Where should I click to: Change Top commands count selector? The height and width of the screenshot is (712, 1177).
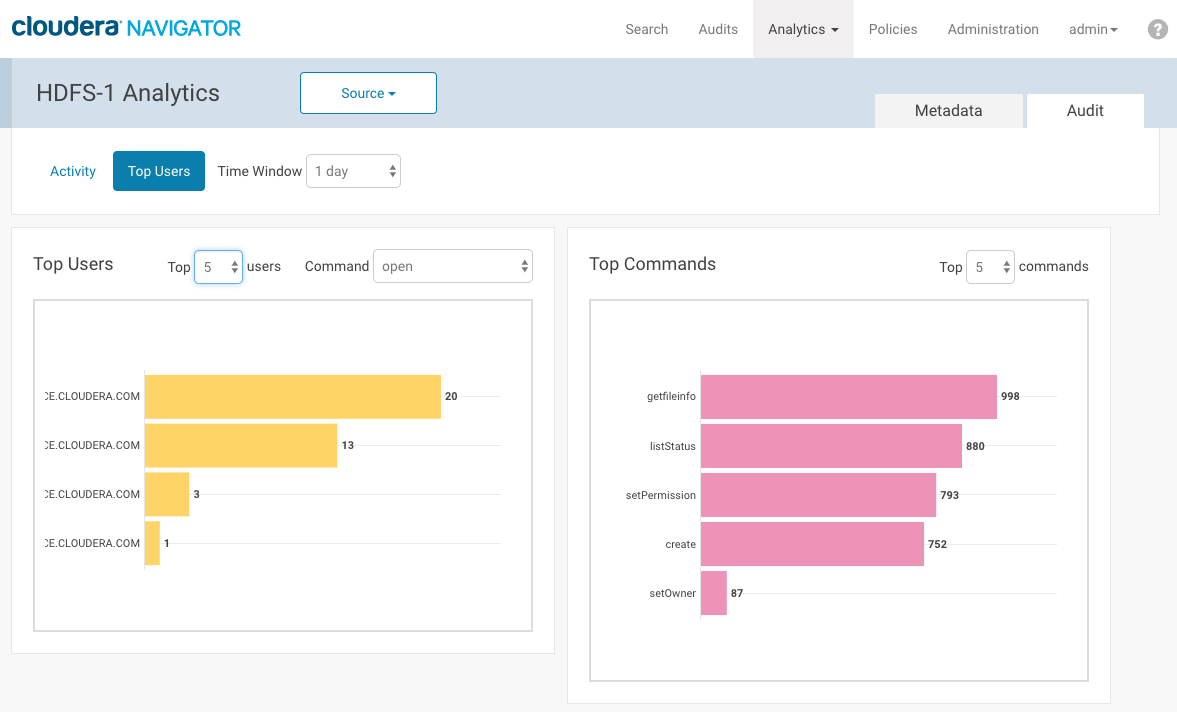click(990, 267)
